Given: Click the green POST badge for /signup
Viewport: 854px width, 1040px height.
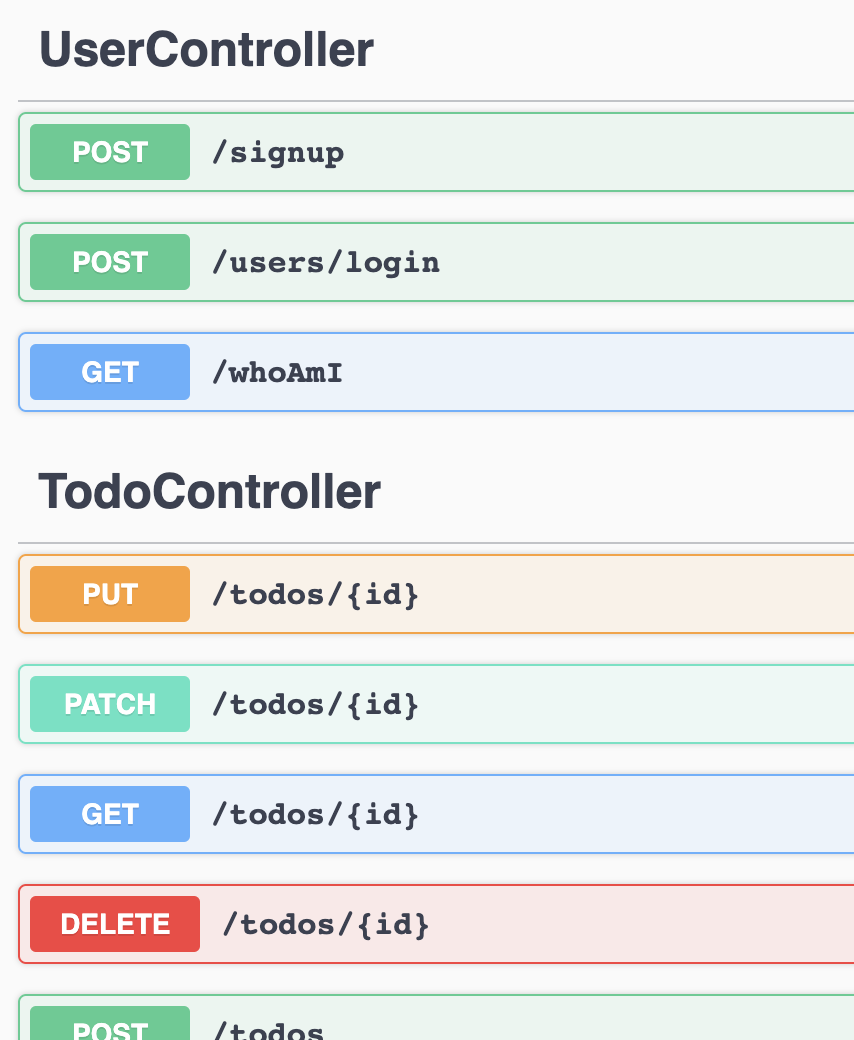Looking at the screenshot, I should 110,152.
